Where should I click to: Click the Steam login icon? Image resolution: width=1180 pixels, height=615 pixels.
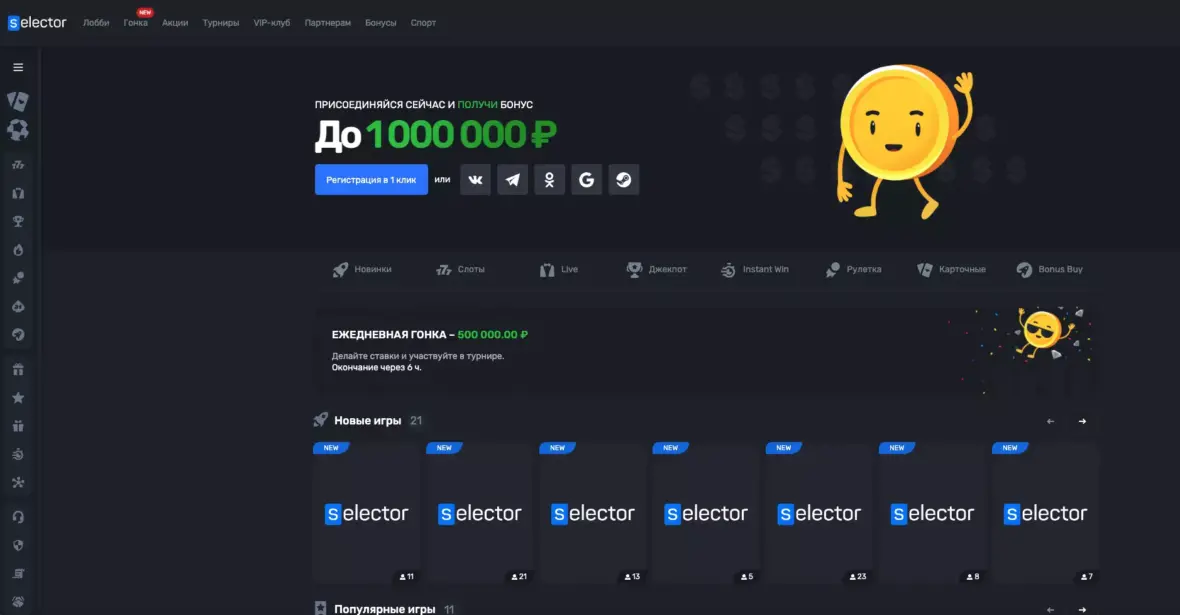623,180
